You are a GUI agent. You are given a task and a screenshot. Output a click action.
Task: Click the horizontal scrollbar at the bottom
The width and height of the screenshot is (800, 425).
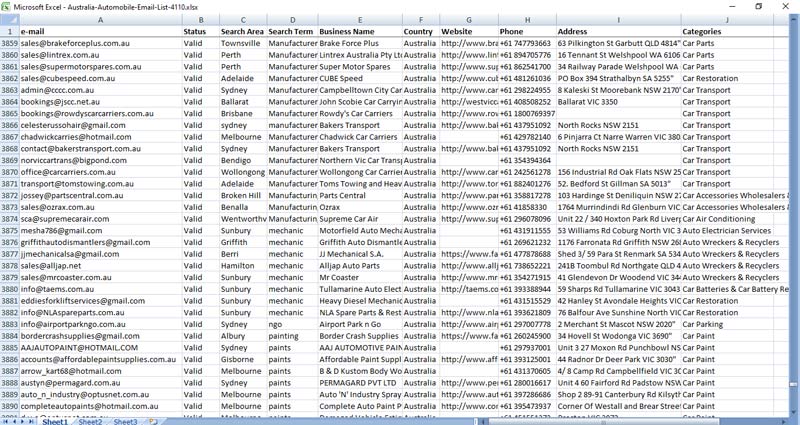633,422
